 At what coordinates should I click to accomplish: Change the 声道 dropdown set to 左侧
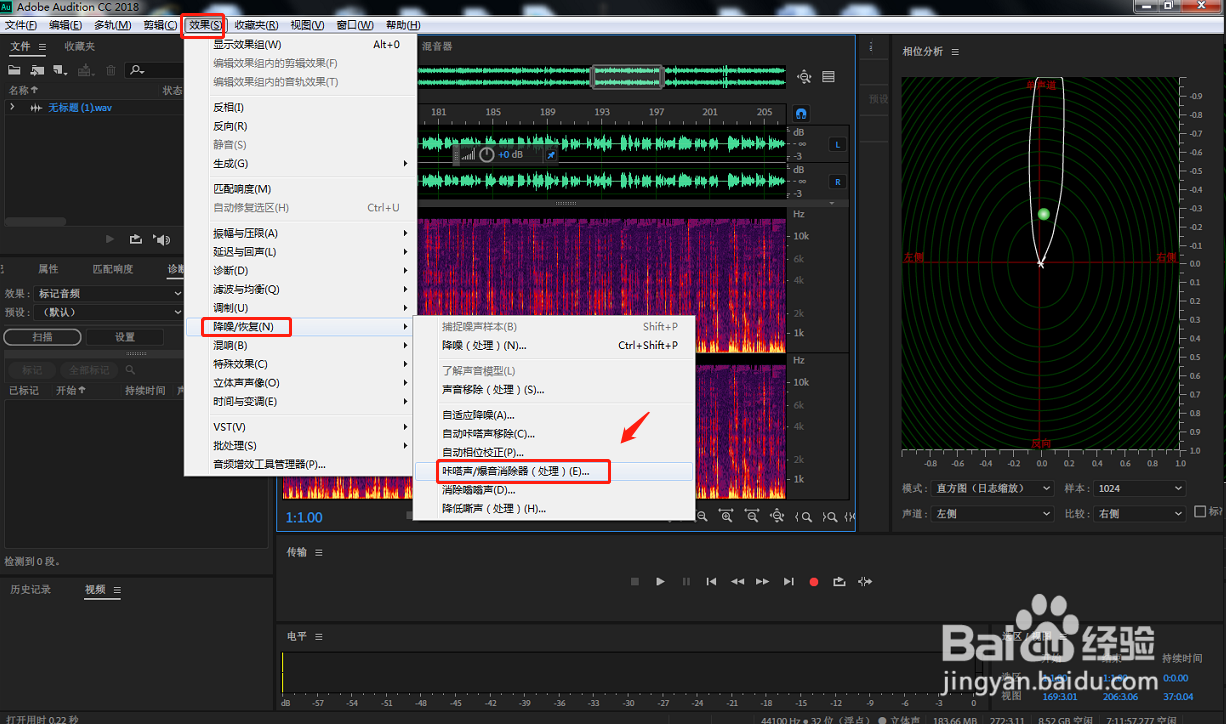tap(992, 512)
